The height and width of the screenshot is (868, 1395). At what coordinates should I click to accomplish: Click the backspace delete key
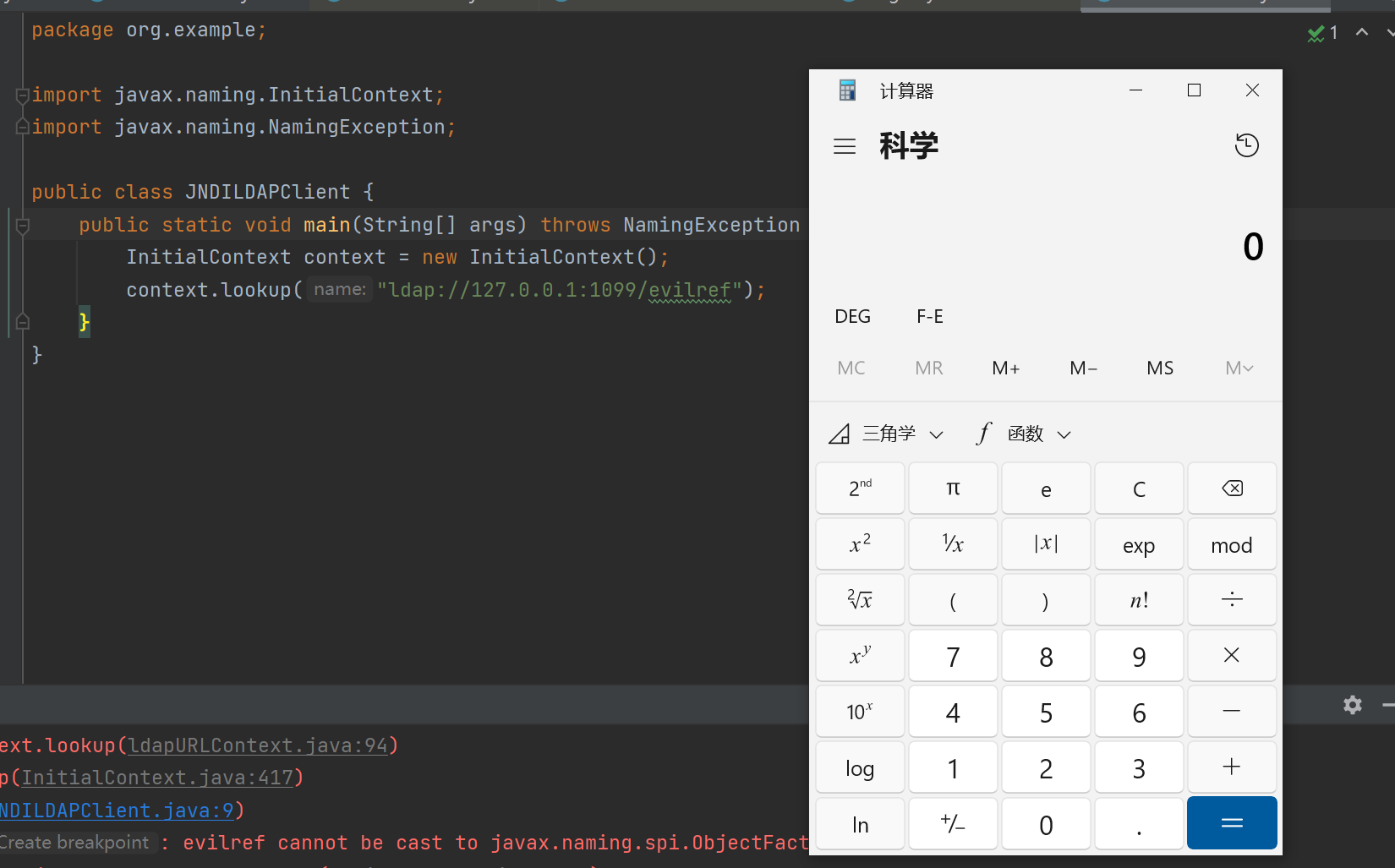point(1232,489)
